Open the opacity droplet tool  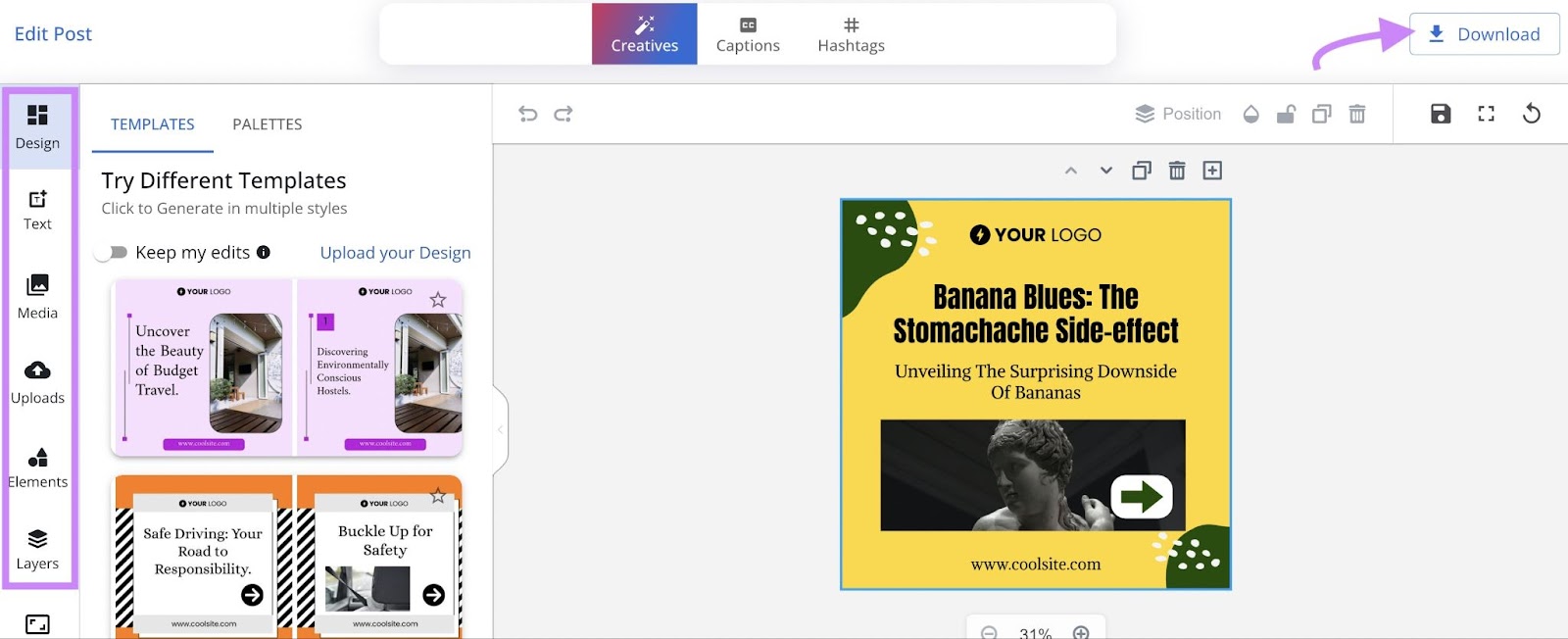click(1250, 114)
